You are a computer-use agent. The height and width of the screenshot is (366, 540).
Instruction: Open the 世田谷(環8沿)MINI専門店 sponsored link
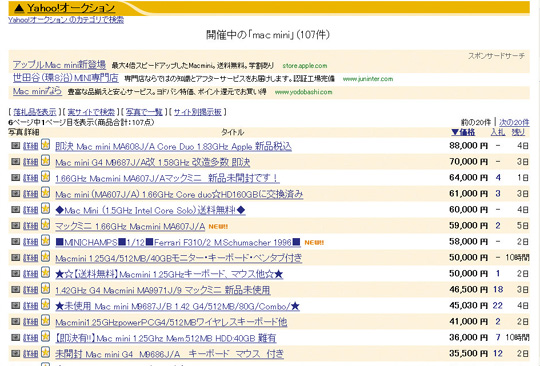click(65, 78)
